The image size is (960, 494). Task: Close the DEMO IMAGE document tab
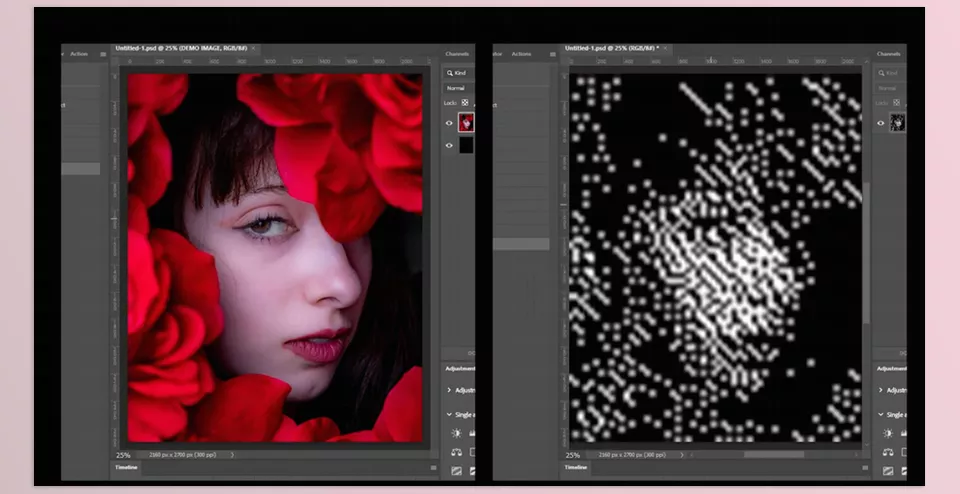[253, 48]
